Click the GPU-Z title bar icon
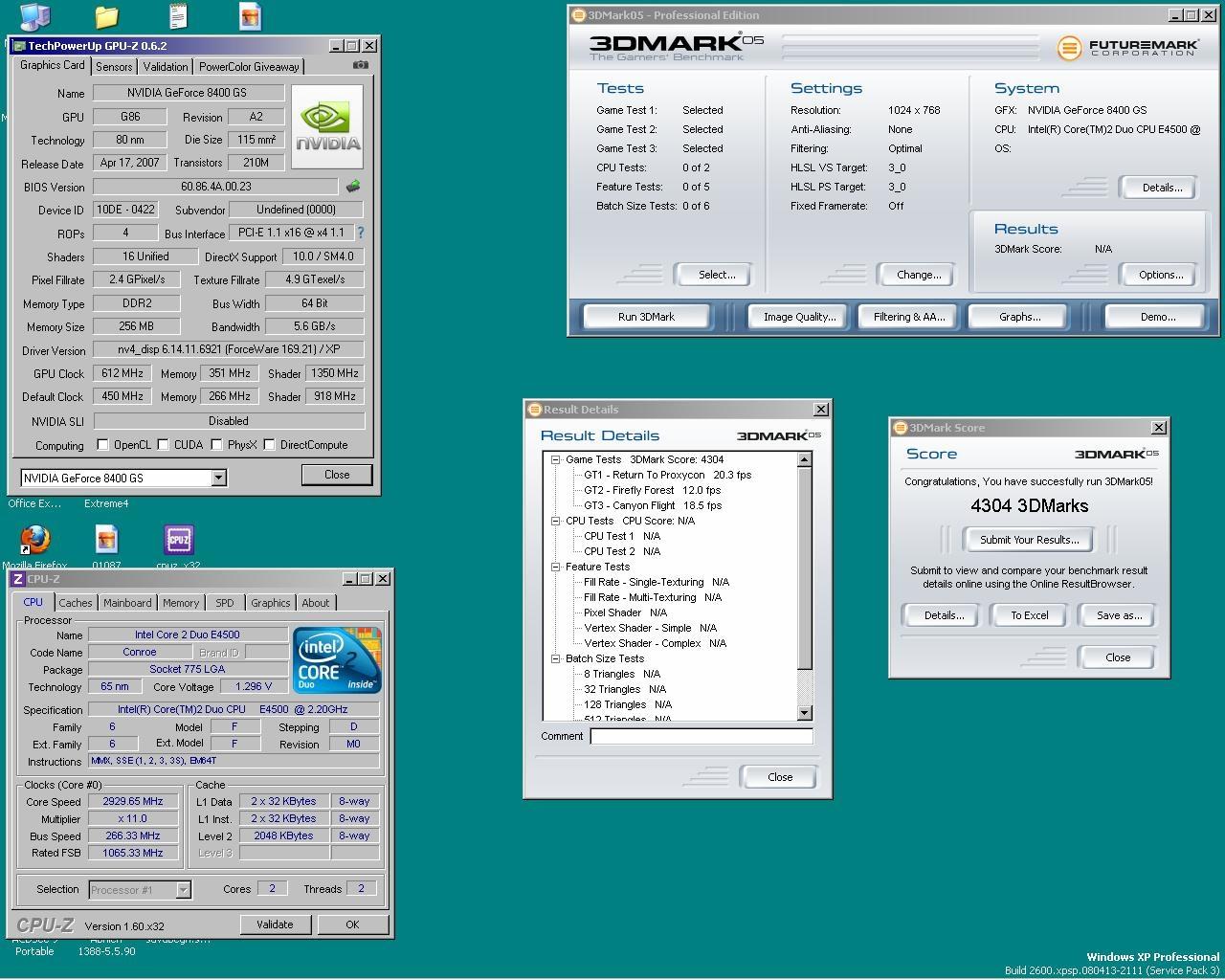Image resolution: width=1225 pixels, height=980 pixels. 19,46
